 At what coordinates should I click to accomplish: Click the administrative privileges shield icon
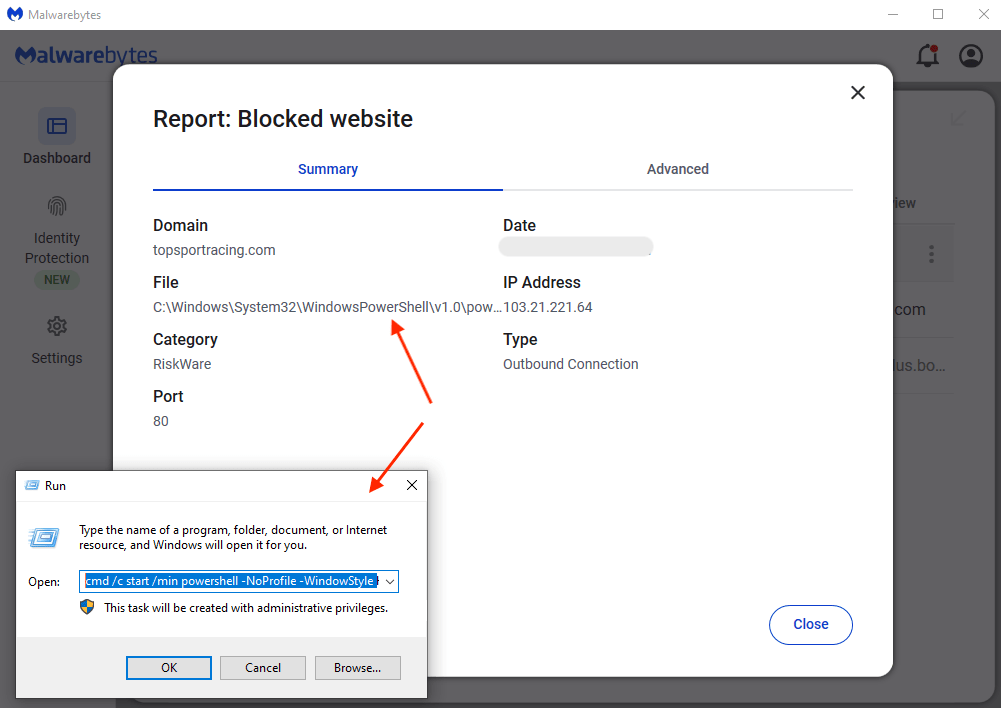point(87,607)
